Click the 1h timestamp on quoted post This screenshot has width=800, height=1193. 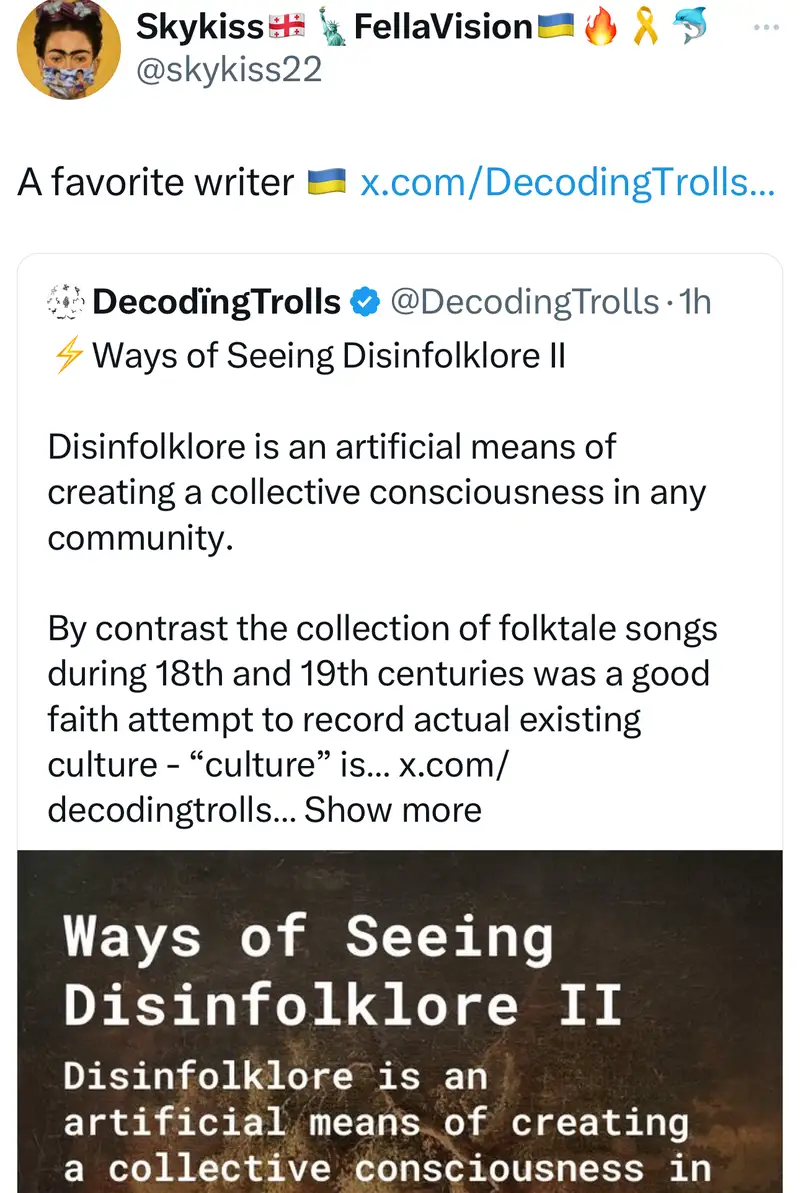point(694,301)
